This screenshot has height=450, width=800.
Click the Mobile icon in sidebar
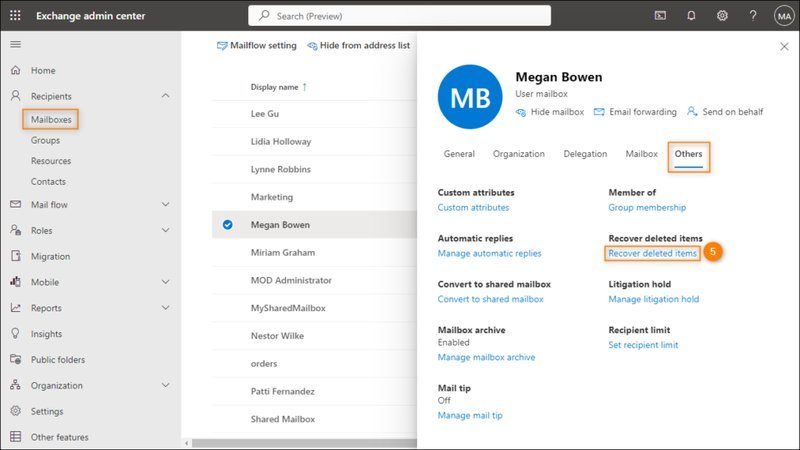point(16,282)
